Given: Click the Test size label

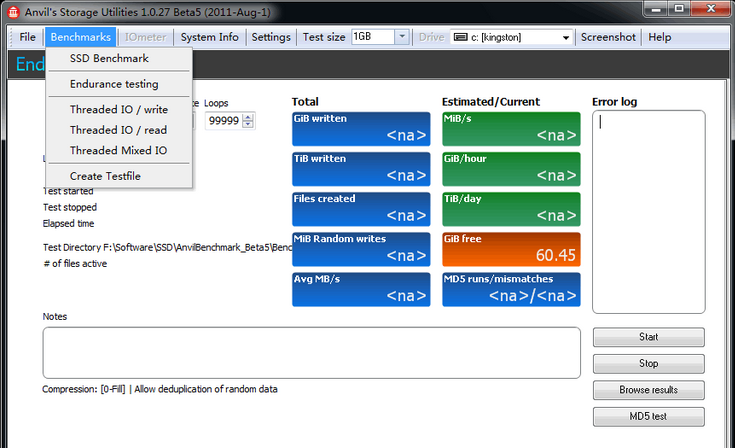Looking at the screenshot, I should click(324, 37).
